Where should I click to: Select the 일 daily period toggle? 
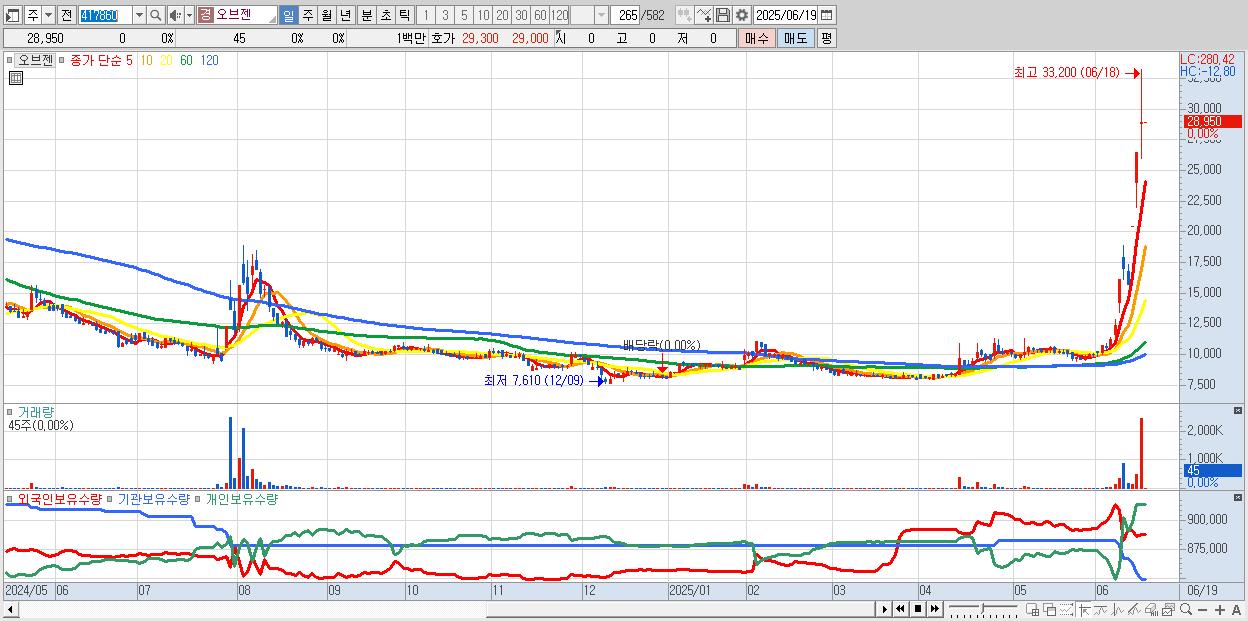(x=288, y=15)
